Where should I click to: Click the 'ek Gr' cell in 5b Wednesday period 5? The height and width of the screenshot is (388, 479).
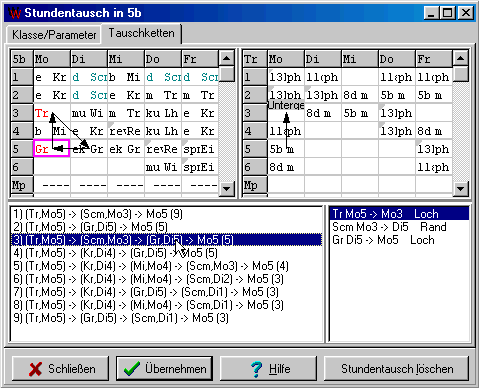(126, 149)
